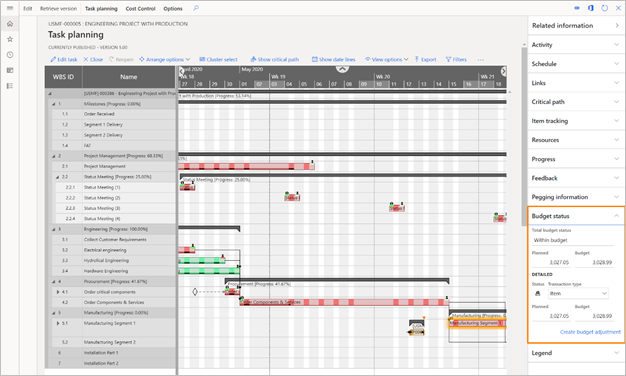
Task: Expand the Activity section
Action: [575, 45]
